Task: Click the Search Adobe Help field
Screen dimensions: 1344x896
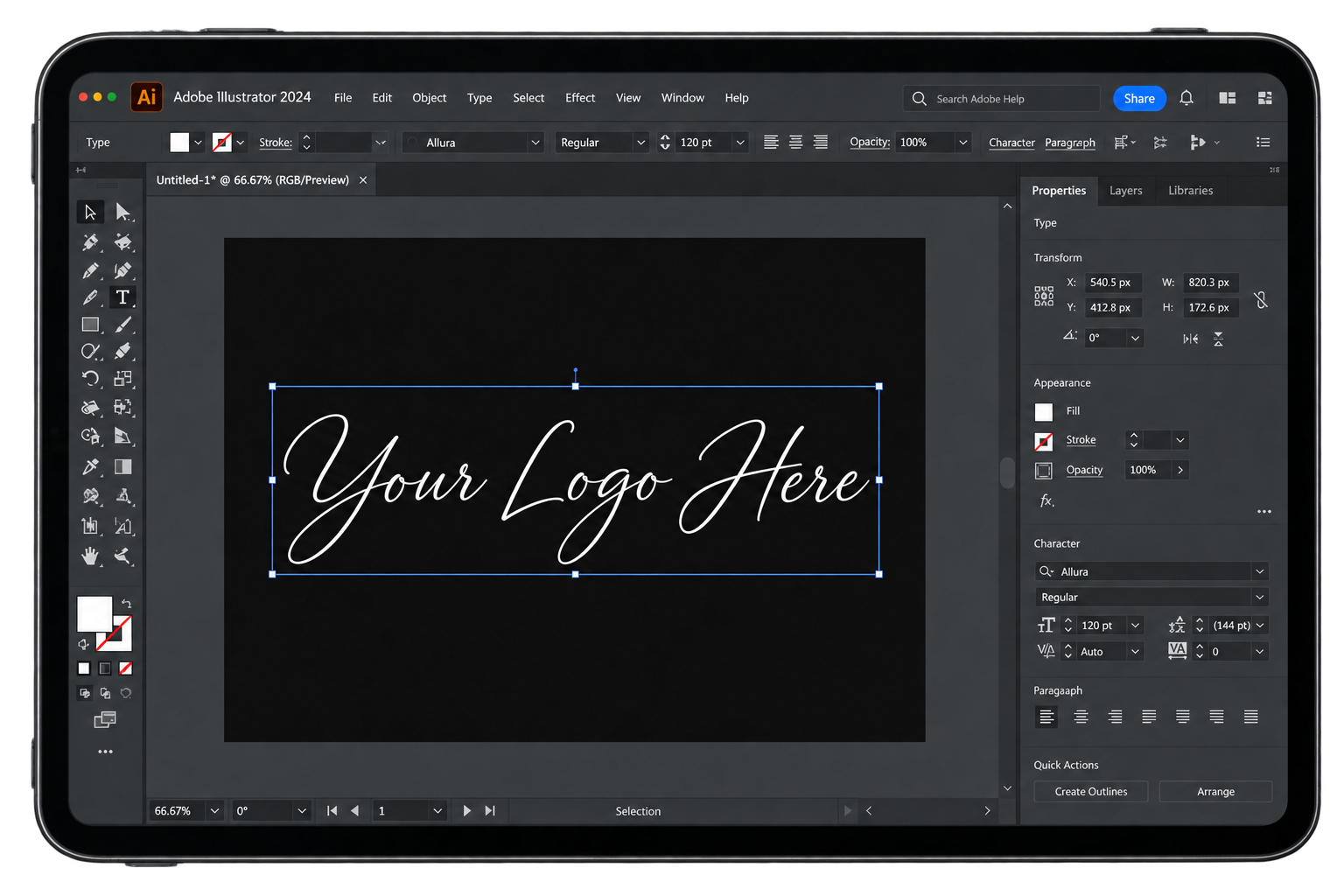Action: coord(1001,99)
